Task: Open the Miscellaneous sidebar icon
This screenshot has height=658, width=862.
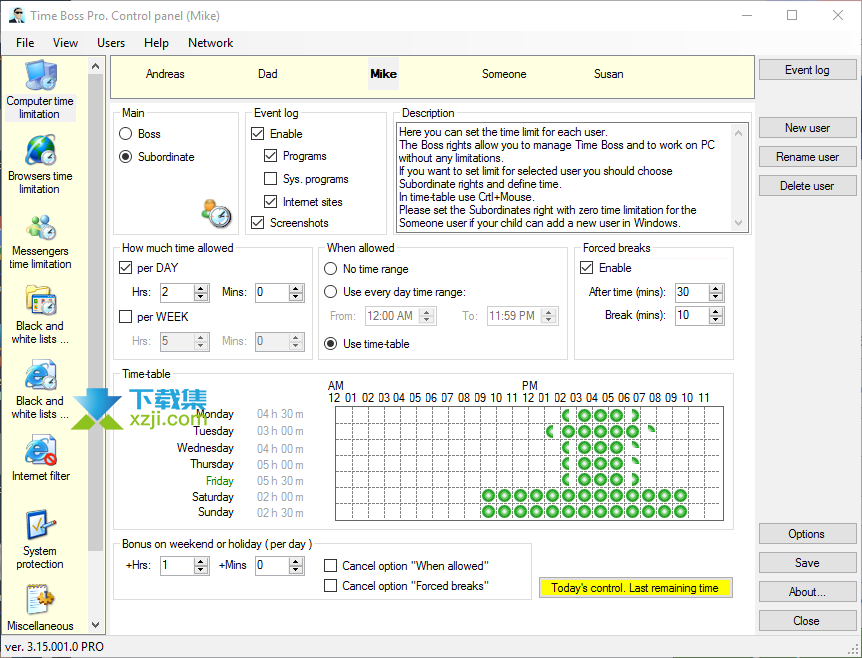Action: (x=41, y=600)
